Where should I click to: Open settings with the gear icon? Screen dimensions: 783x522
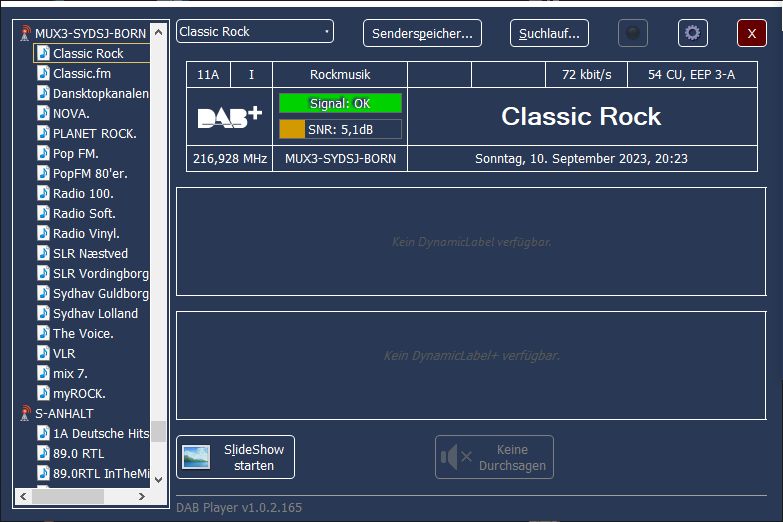tap(692, 33)
